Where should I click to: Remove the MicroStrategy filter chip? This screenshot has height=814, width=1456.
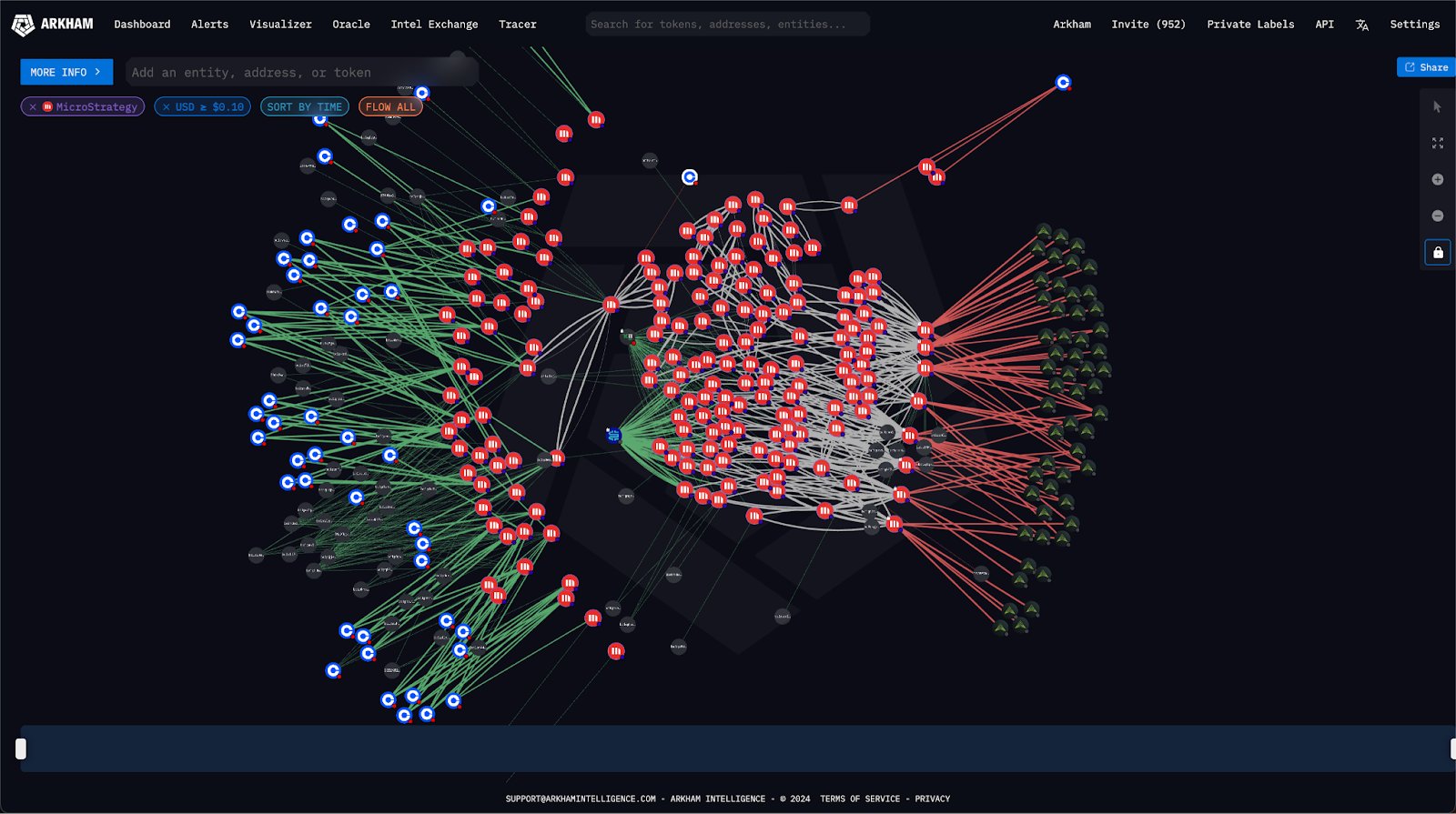point(33,107)
